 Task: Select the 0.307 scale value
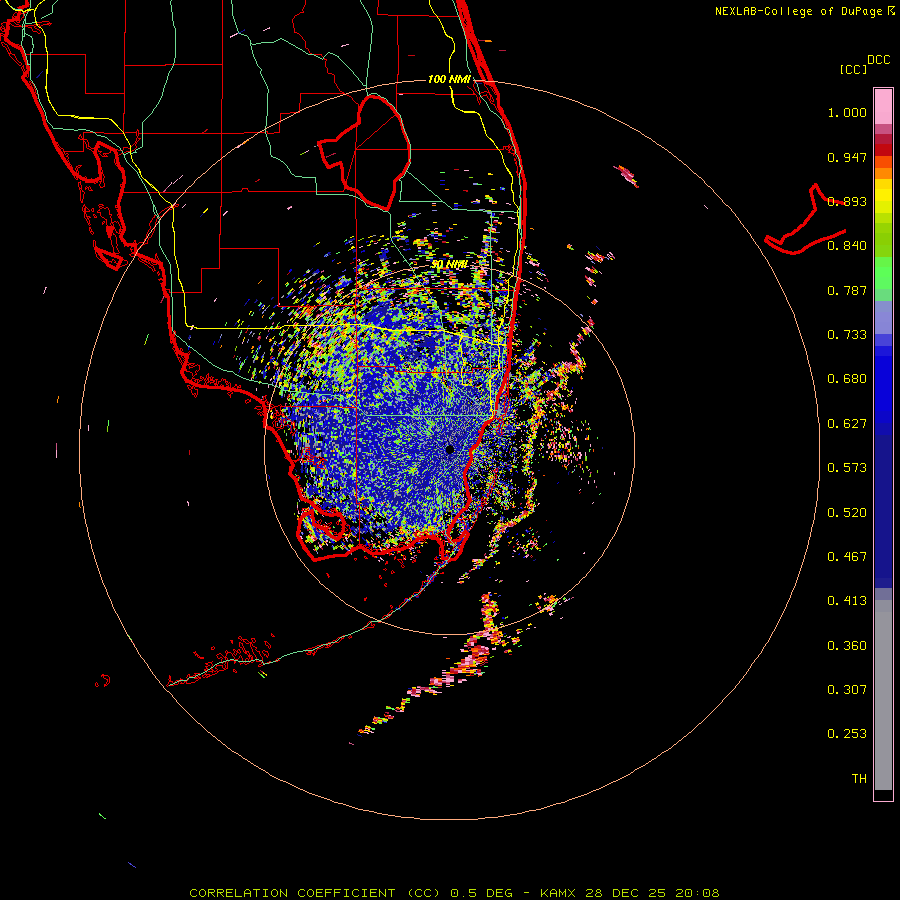coord(847,690)
